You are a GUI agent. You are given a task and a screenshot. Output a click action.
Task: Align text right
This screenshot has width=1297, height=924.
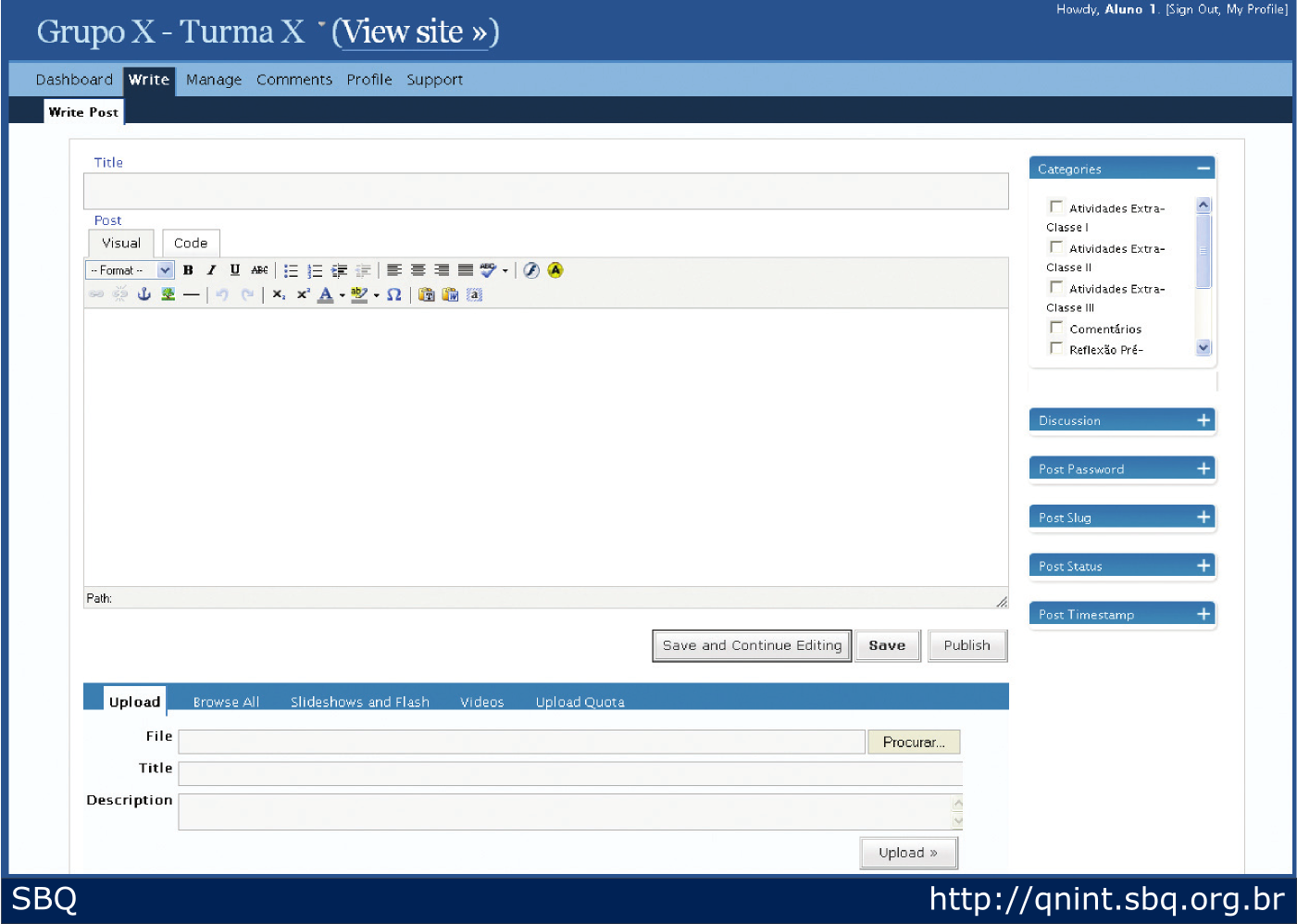[442, 270]
